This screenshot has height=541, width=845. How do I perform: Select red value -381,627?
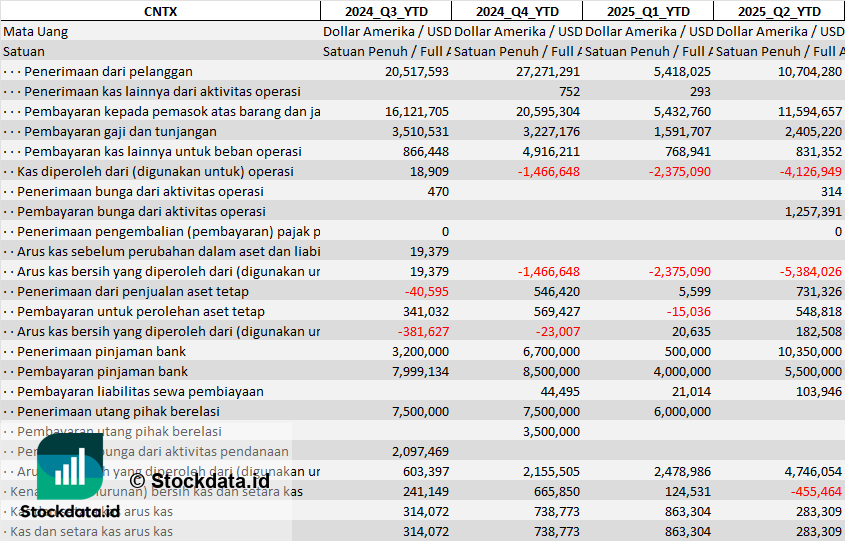click(423, 331)
